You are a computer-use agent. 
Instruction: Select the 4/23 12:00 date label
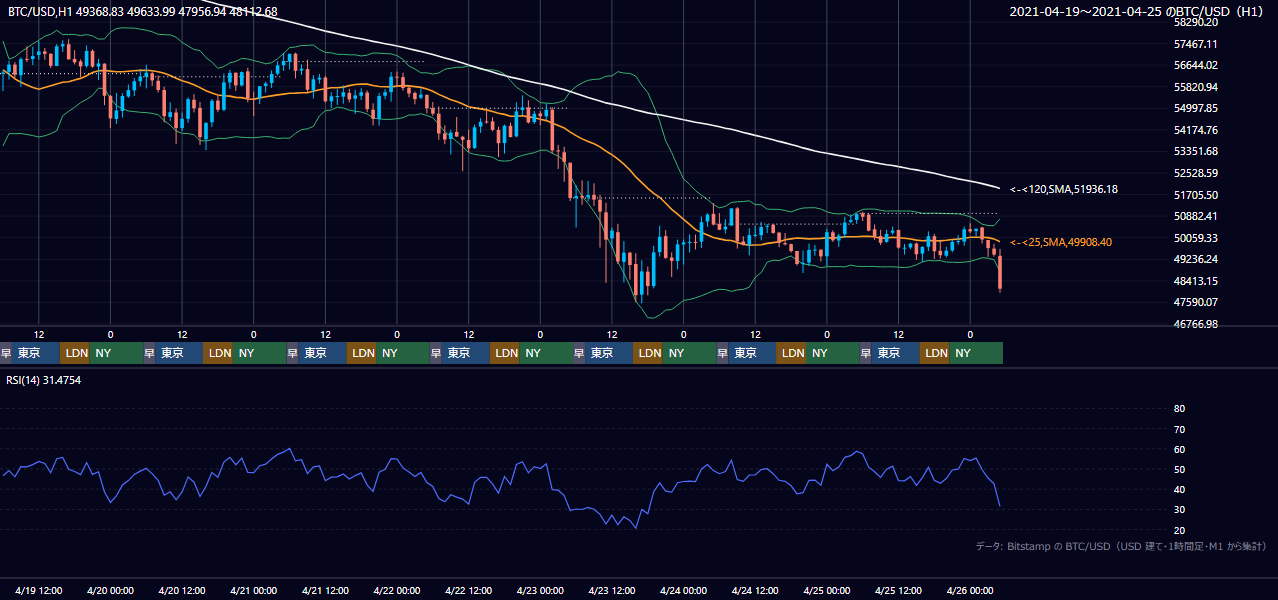612,590
